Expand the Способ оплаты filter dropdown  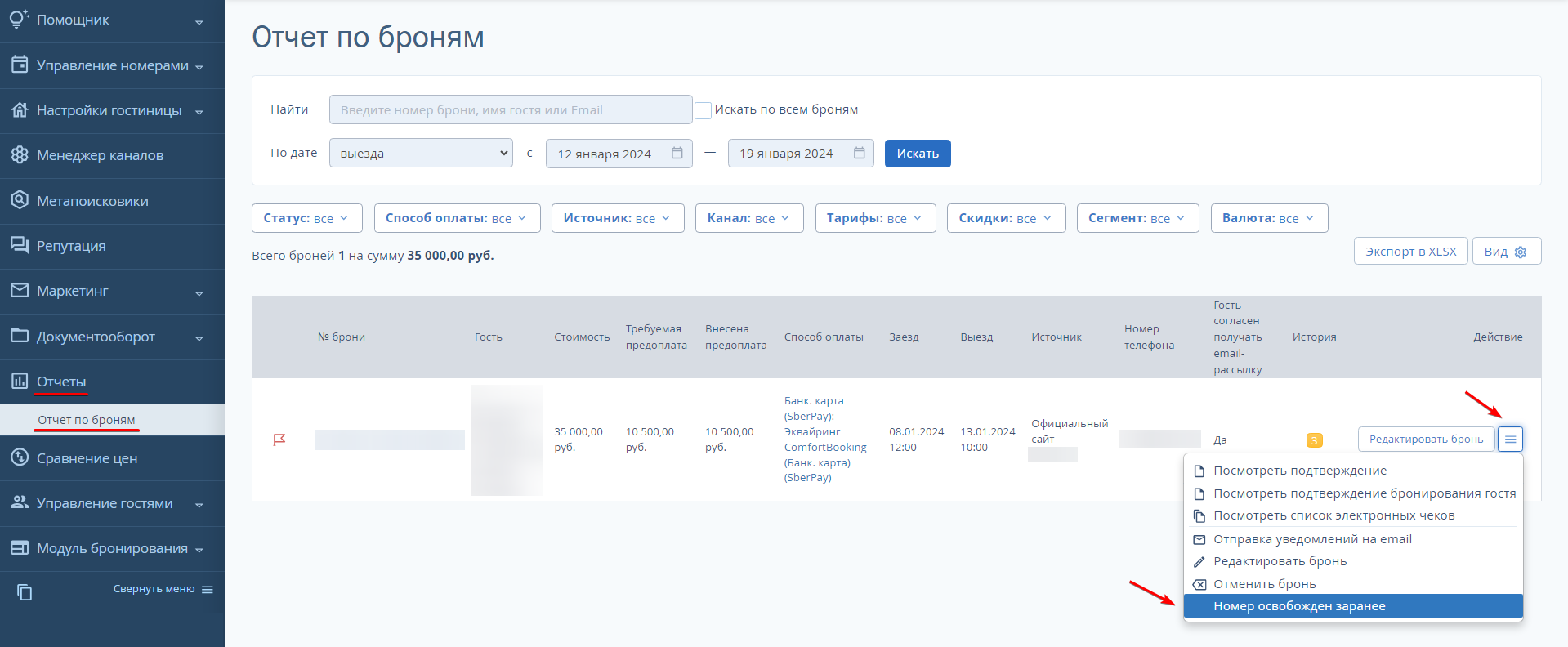(457, 218)
